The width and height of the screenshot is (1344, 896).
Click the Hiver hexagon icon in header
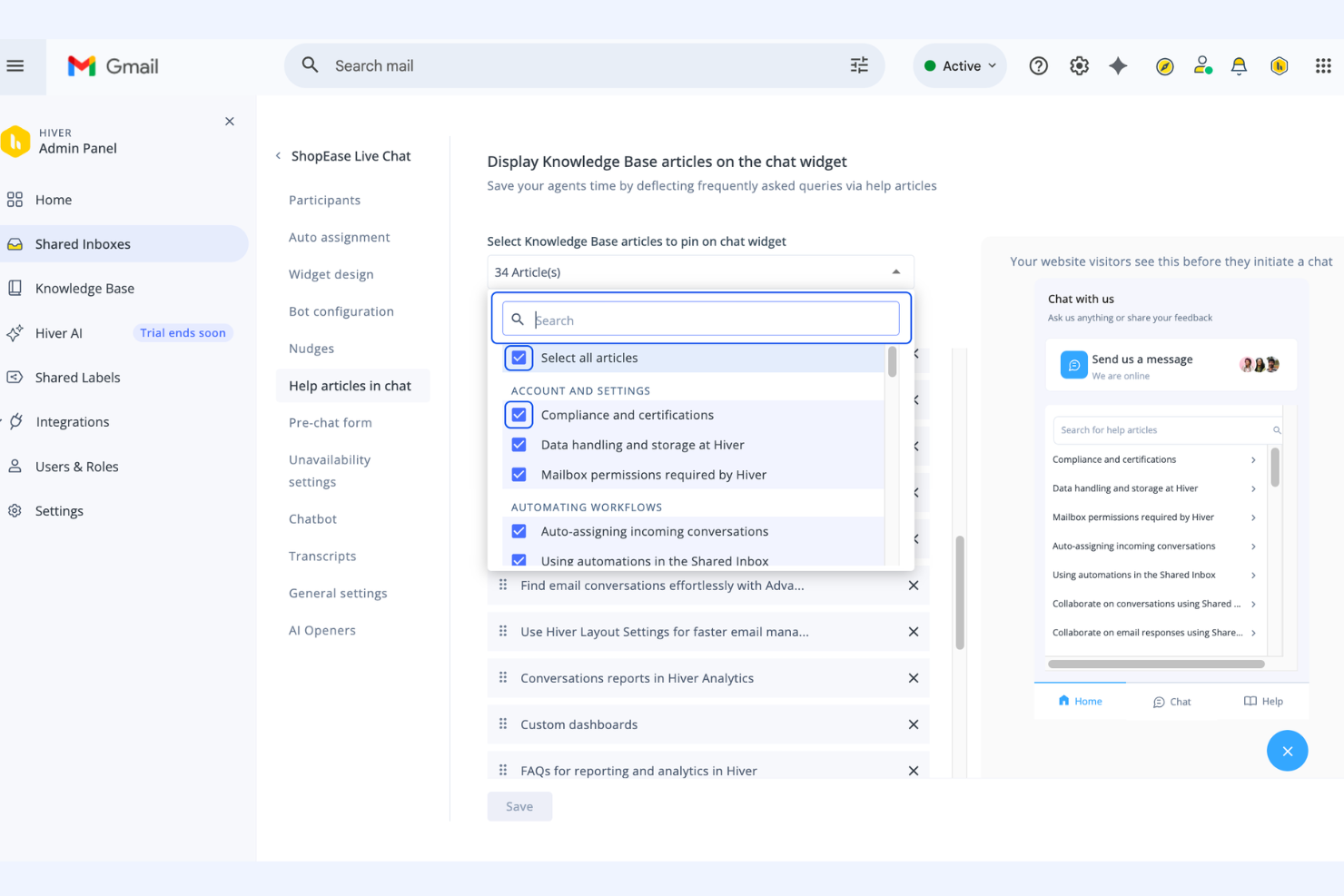(1279, 65)
